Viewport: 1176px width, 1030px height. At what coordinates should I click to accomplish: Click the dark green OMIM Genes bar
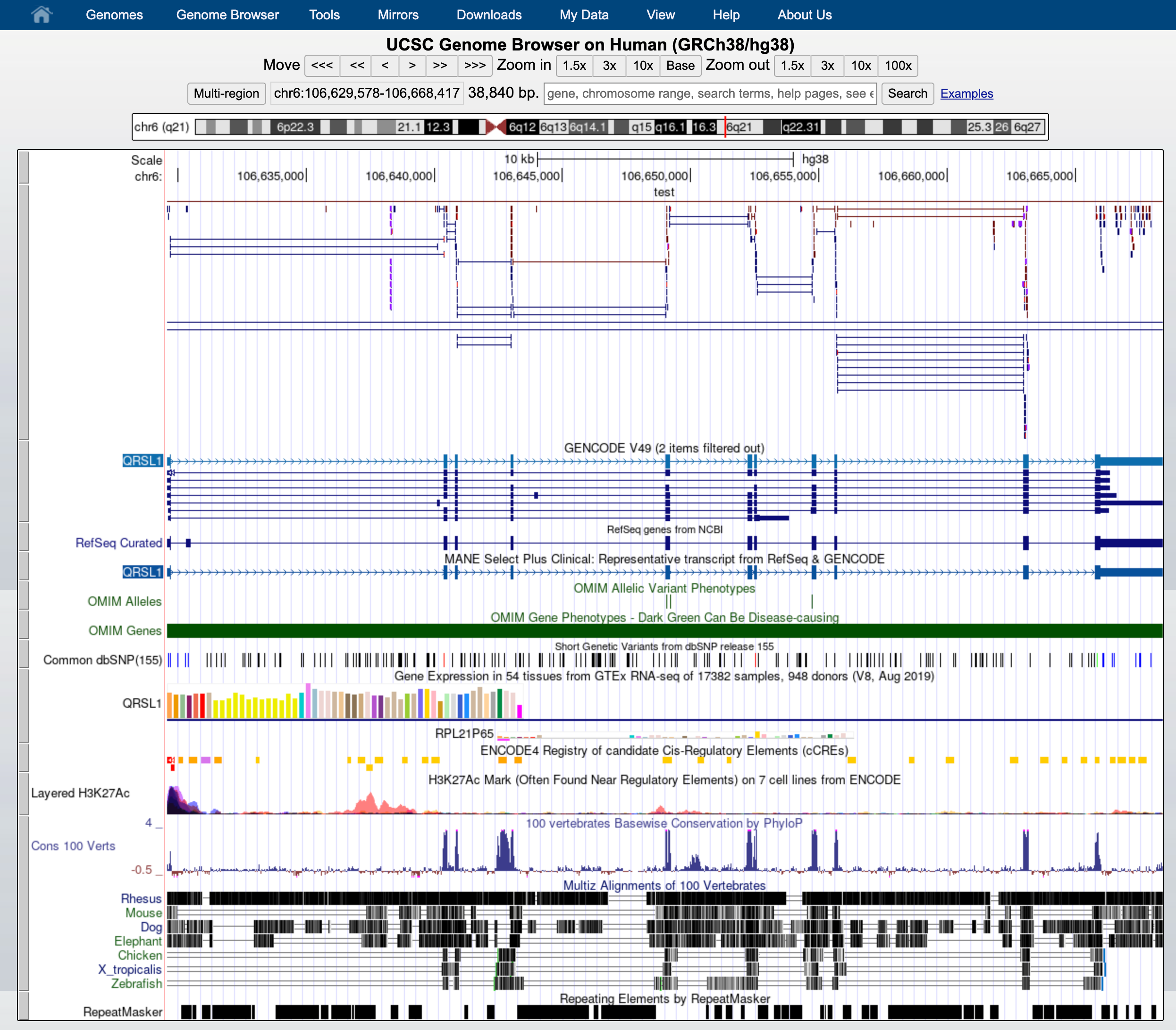[x=664, y=631]
